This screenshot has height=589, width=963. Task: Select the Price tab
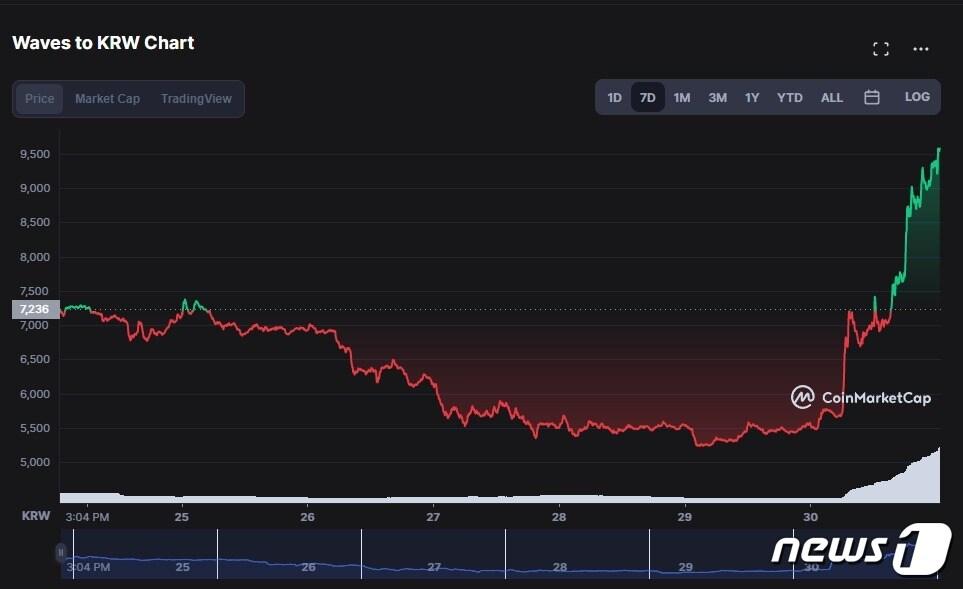(x=40, y=99)
